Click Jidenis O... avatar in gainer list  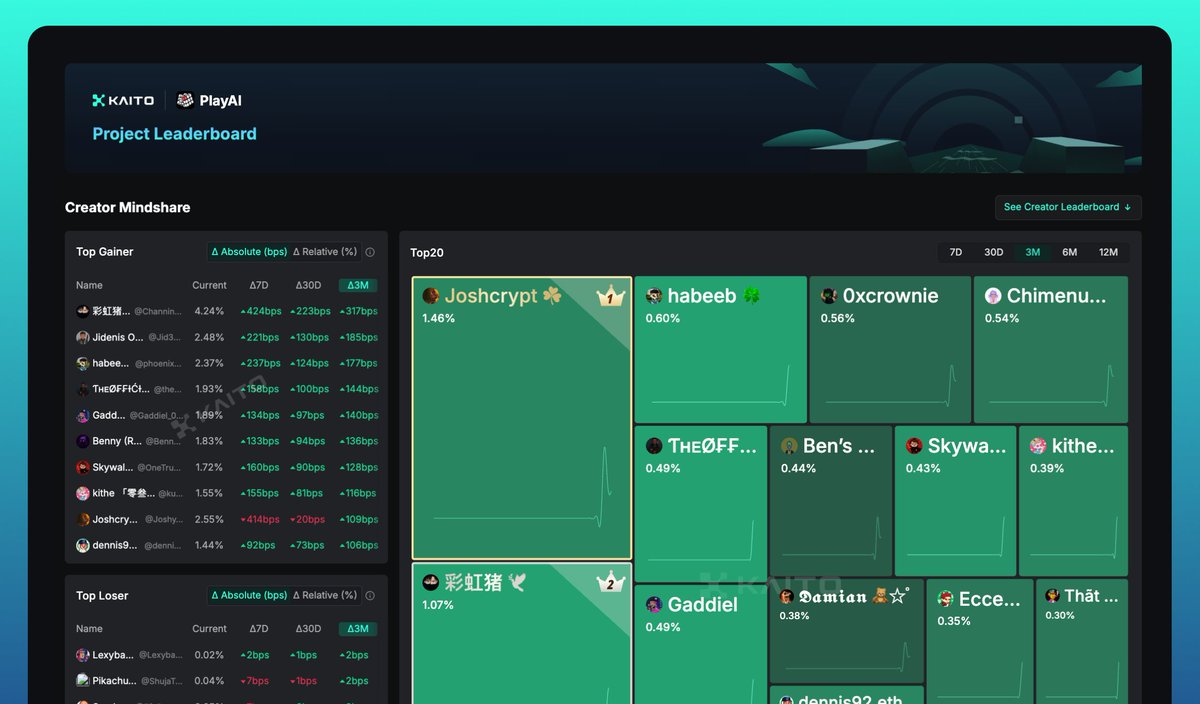click(x=83, y=337)
